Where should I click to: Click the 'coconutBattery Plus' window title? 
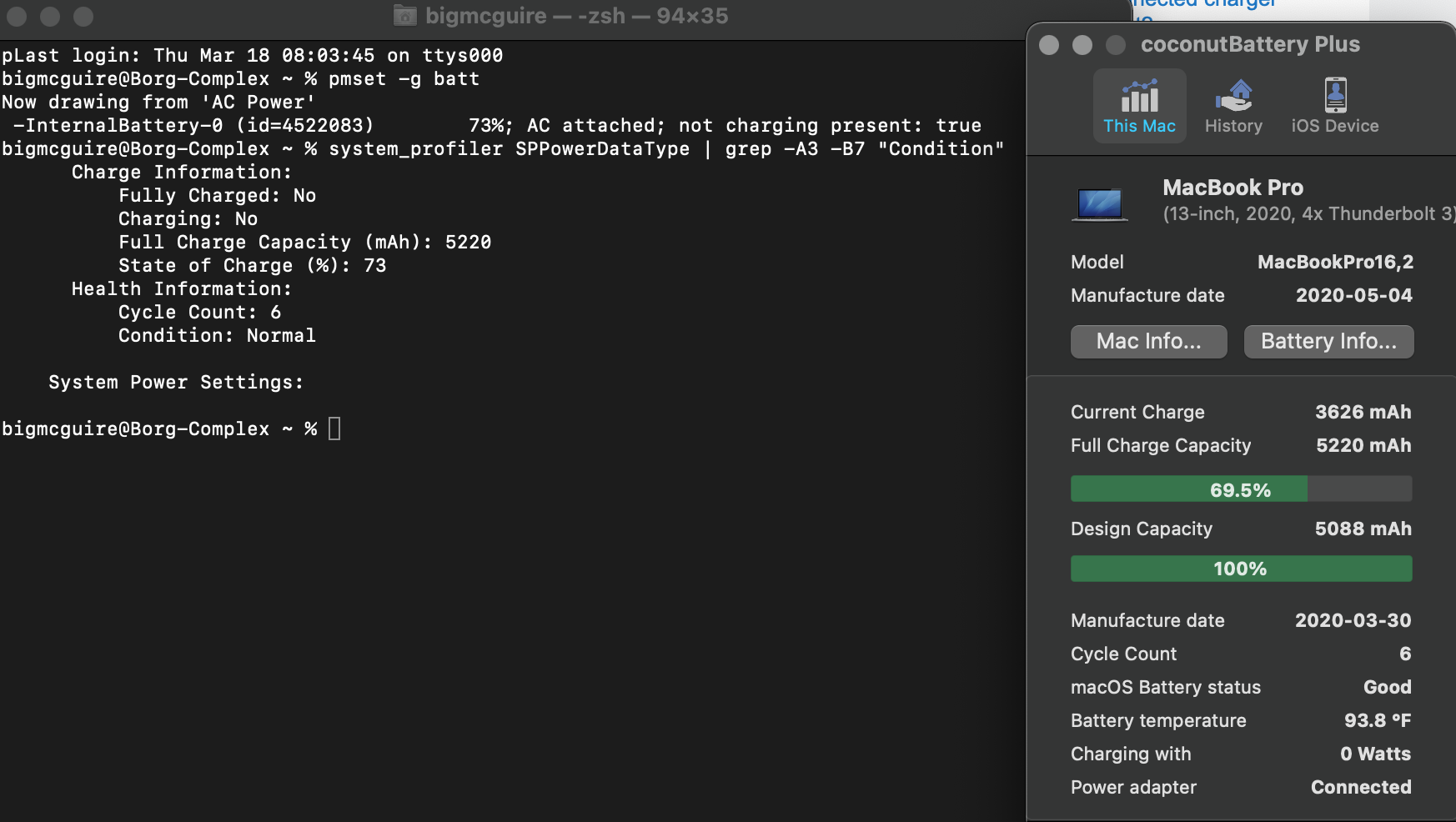tap(1250, 44)
